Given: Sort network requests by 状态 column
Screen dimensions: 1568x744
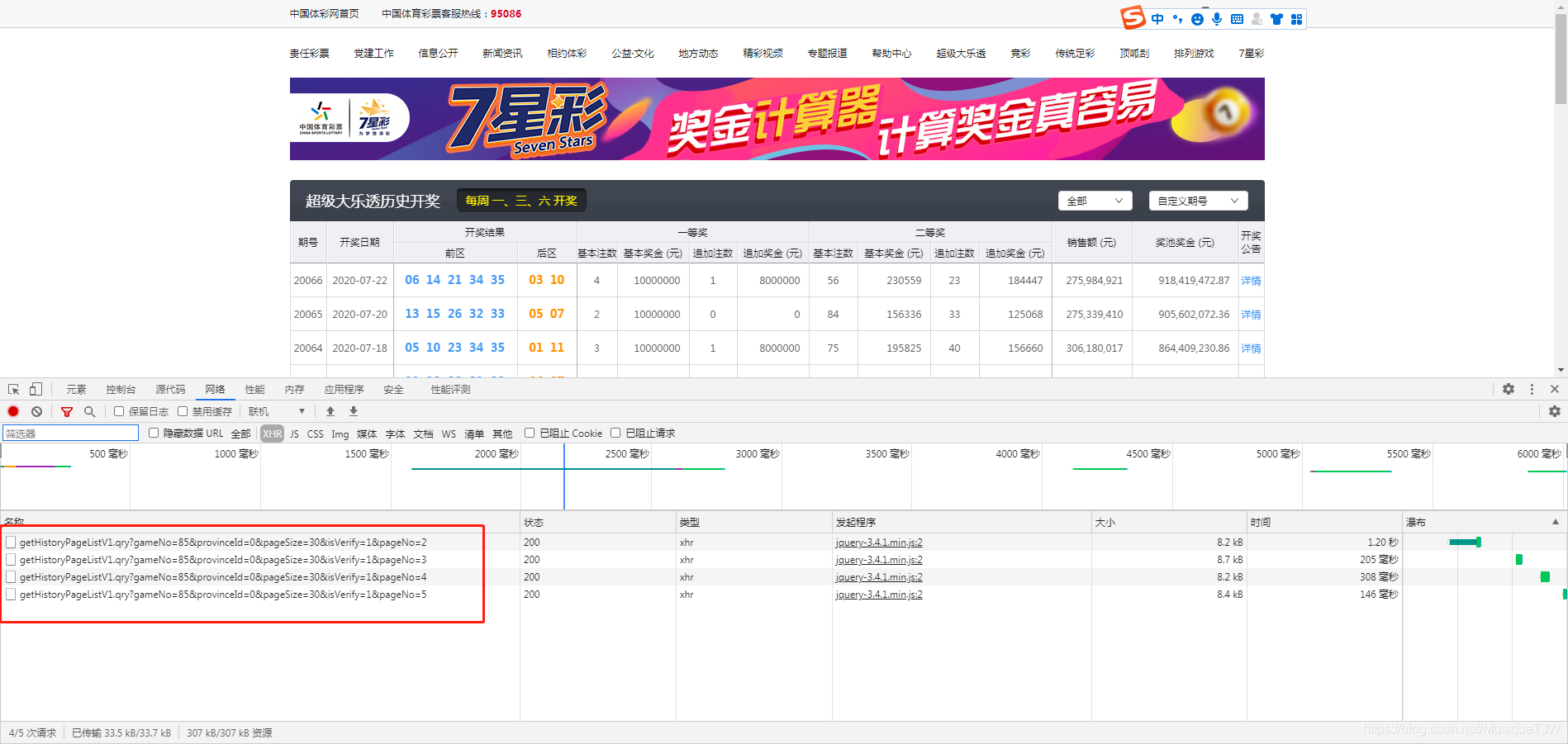Looking at the screenshot, I should tap(598, 522).
